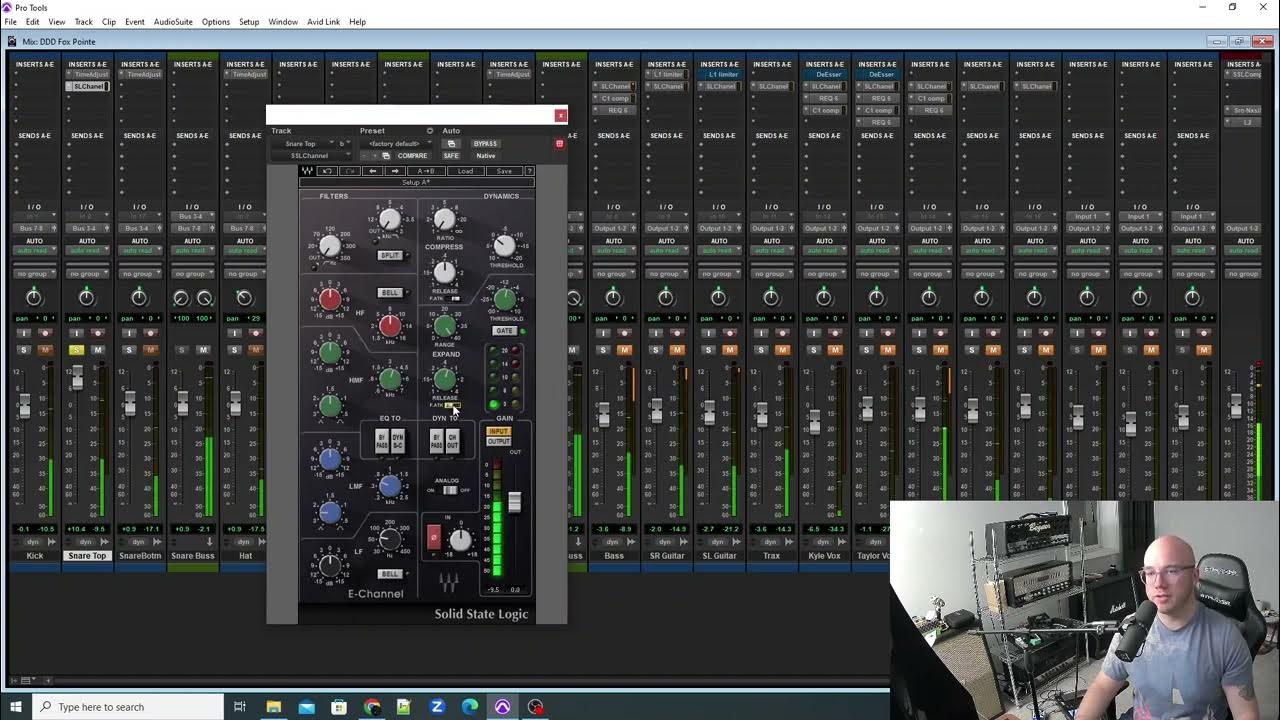This screenshot has width=1280, height=720.
Task: Click compressor Ratio knob
Action: click(x=444, y=219)
